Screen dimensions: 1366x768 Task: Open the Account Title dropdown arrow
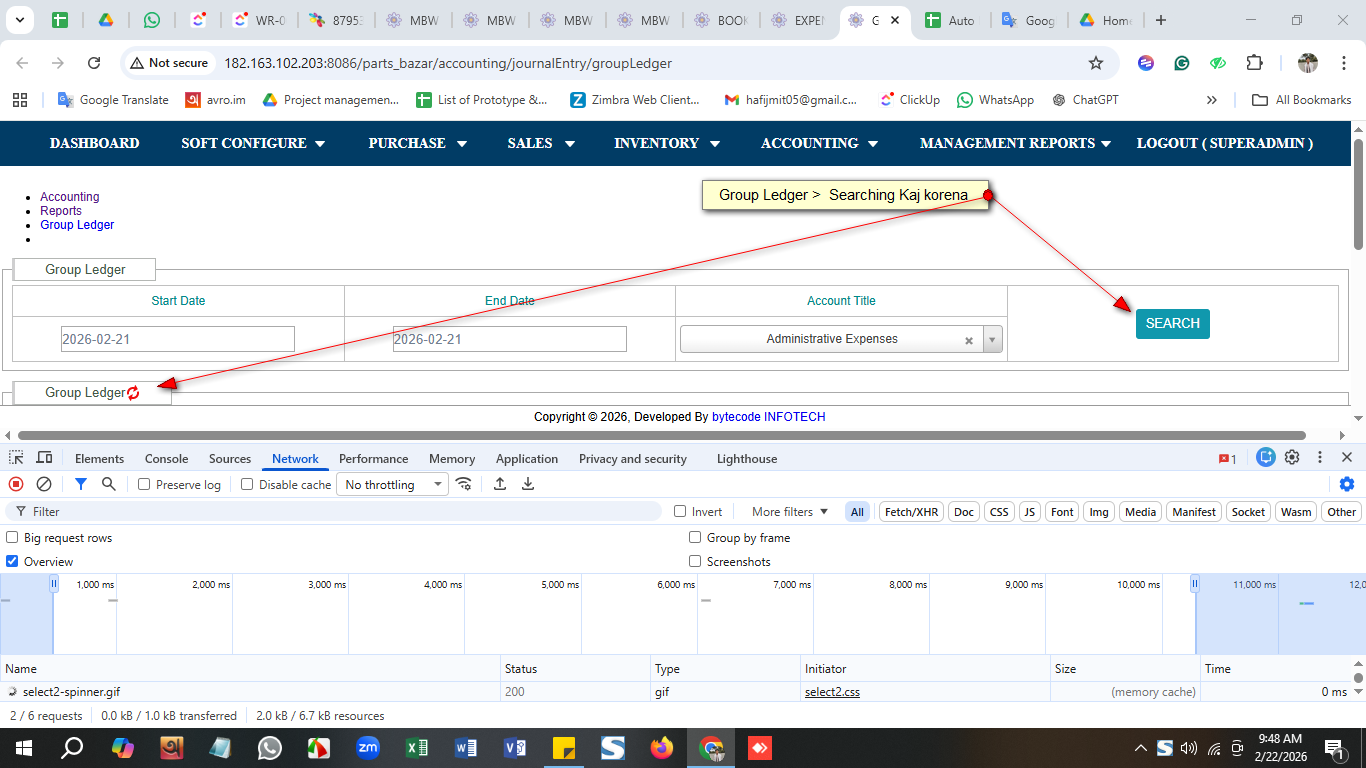pyautogui.click(x=992, y=340)
